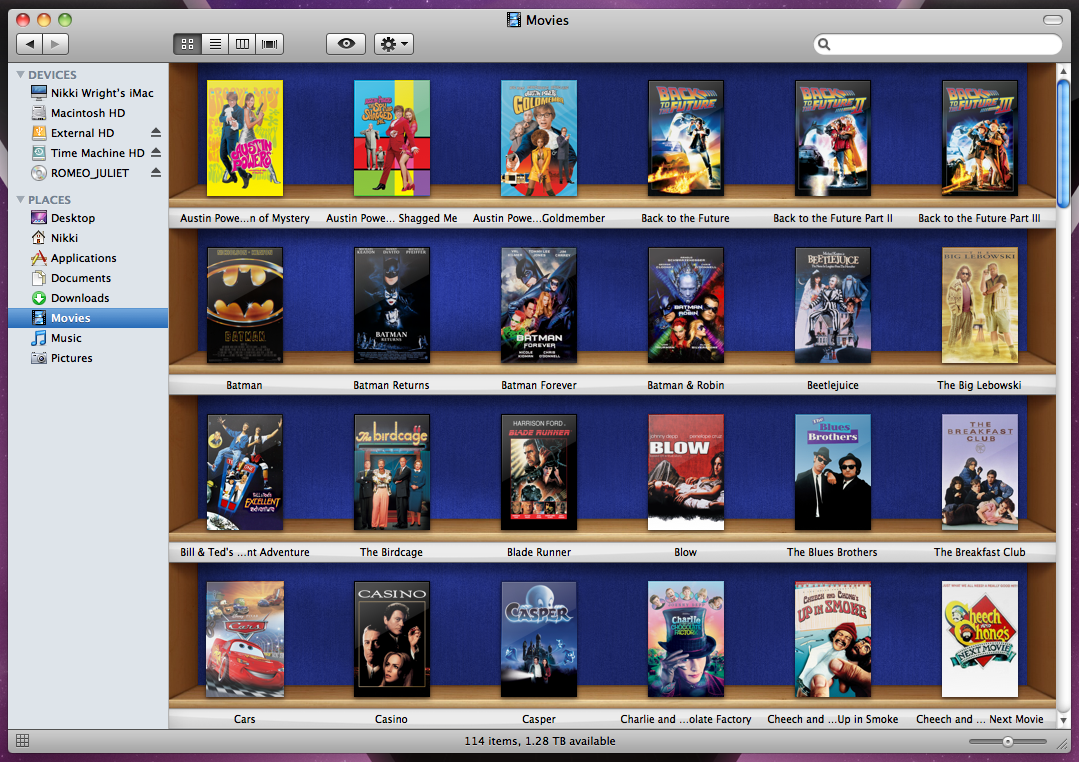Click the 'Batman Returns' file name label
1079x762 pixels.
coord(392,385)
